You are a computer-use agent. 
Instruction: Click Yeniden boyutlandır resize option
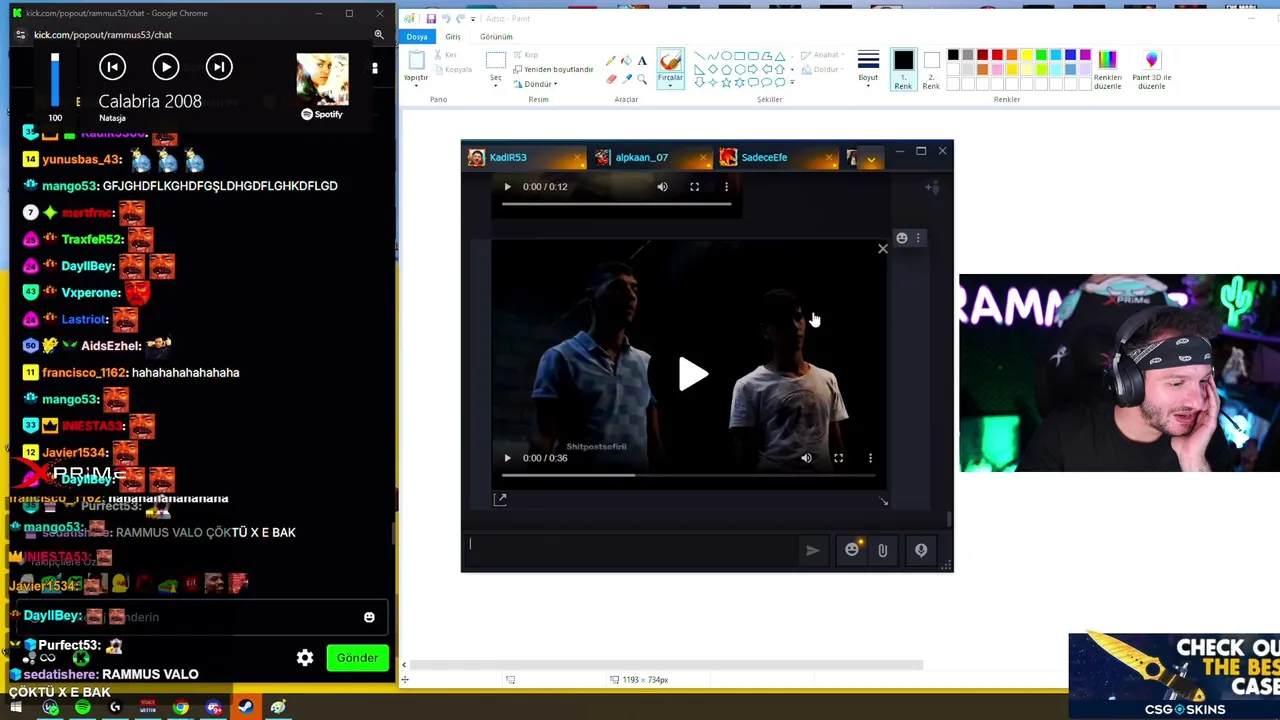tap(553, 69)
